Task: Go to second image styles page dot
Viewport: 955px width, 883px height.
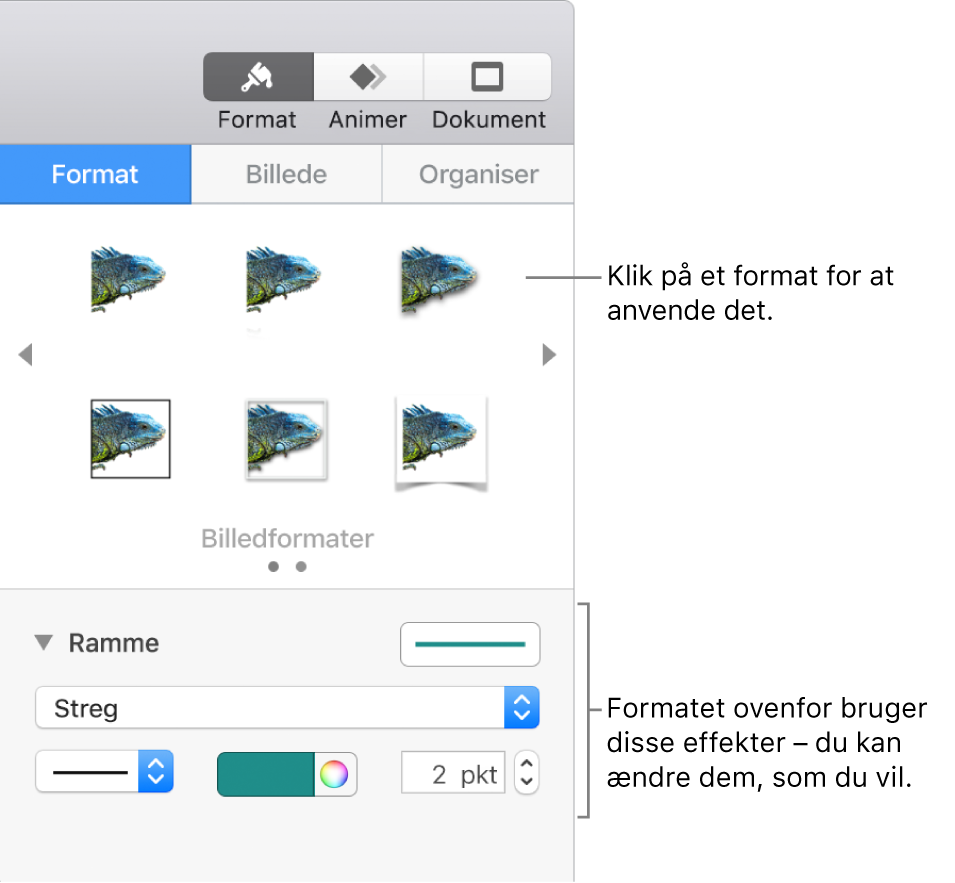Action: pos(301,566)
